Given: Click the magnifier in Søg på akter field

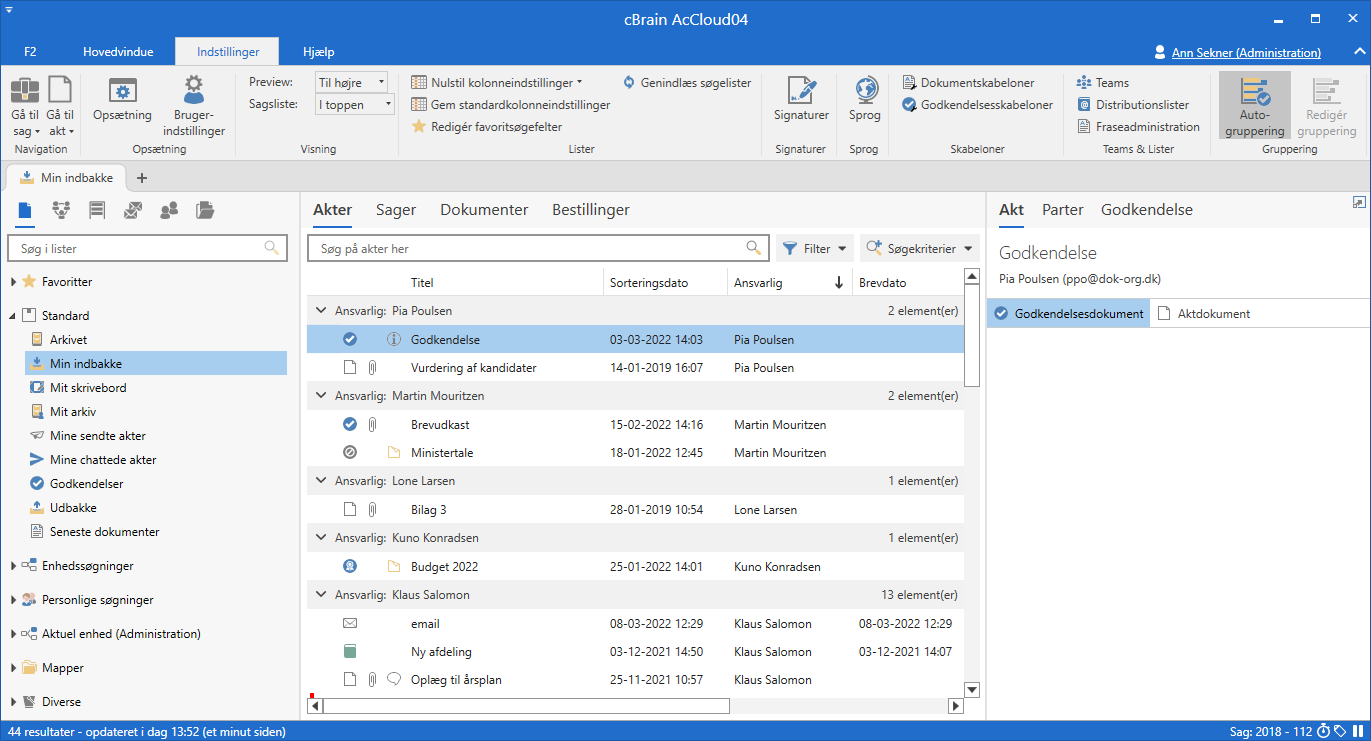Looking at the screenshot, I should click(x=754, y=248).
